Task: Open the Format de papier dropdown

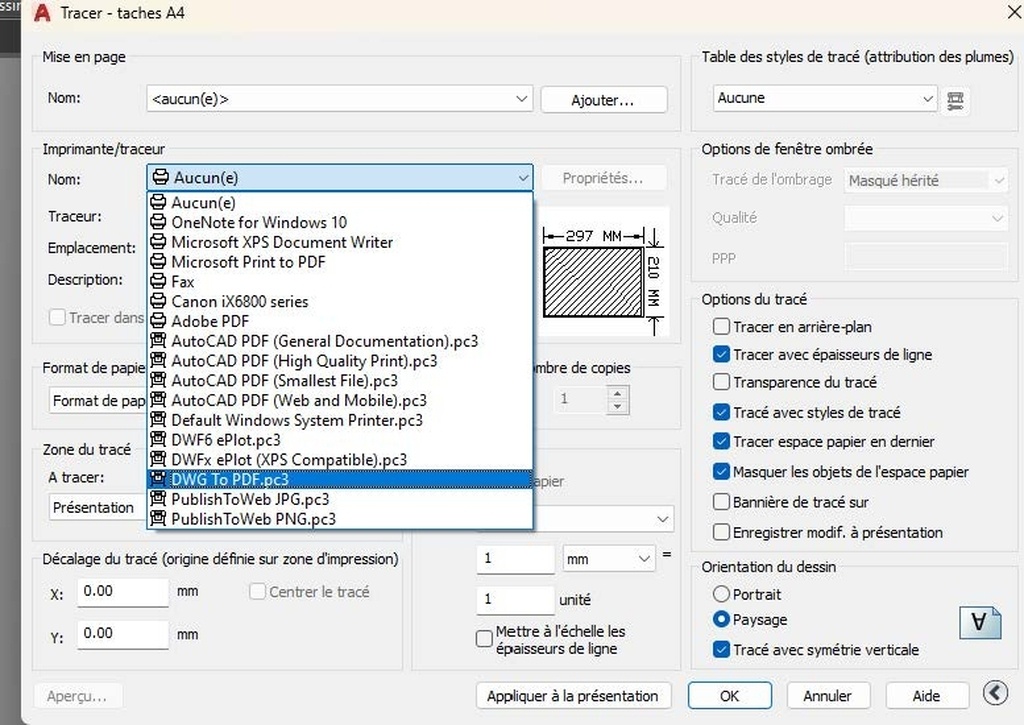Action: point(98,400)
